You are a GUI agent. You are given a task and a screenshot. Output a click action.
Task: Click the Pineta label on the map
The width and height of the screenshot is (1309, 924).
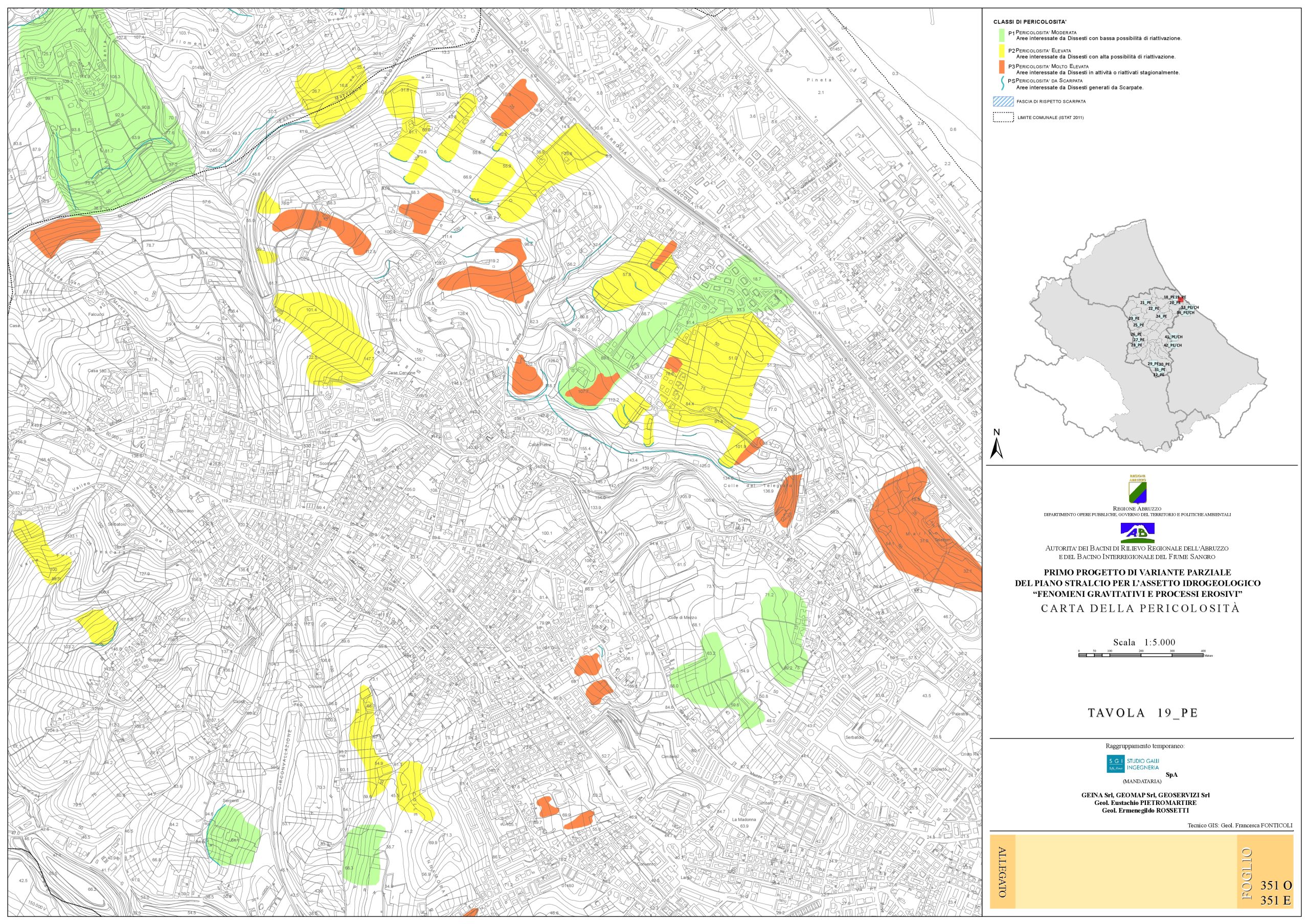pyautogui.click(x=819, y=80)
